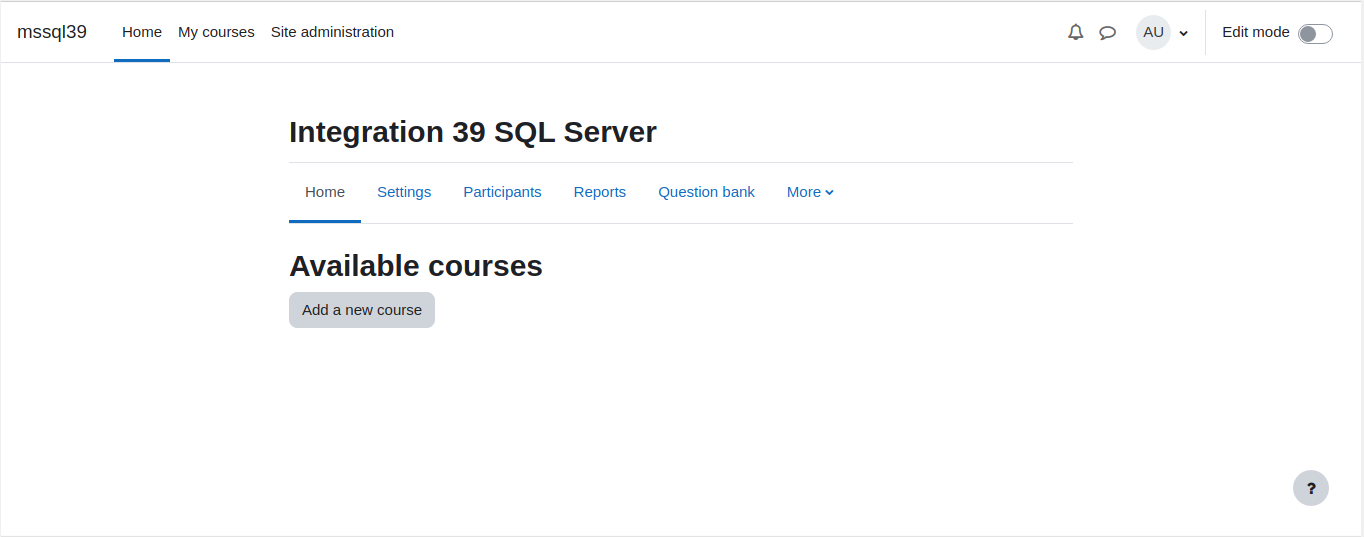Toggle the Edit mode switch
This screenshot has width=1364, height=537.
coord(1315,34)
